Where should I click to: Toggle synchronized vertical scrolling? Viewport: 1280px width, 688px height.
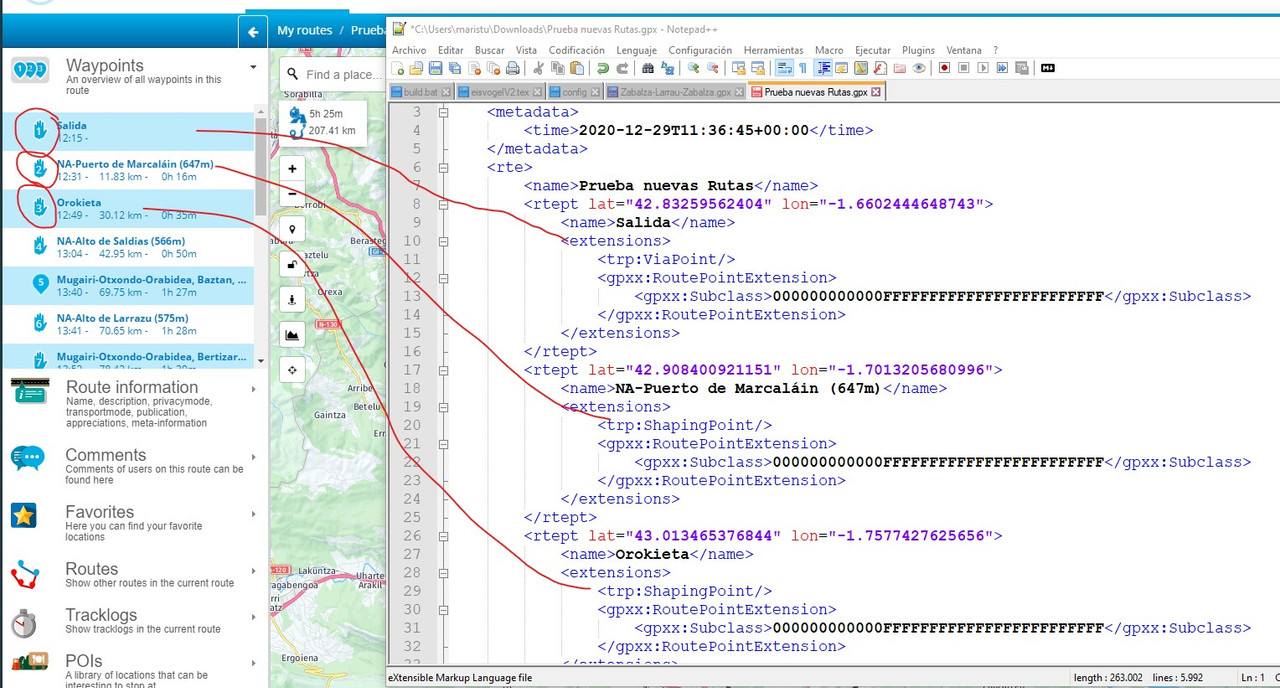point(738,68)
